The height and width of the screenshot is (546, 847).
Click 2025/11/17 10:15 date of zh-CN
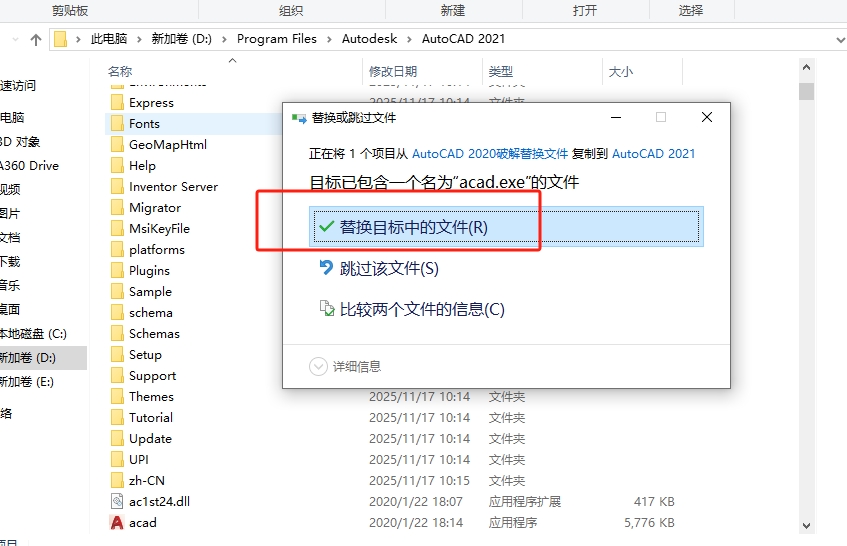pos(420,481)
